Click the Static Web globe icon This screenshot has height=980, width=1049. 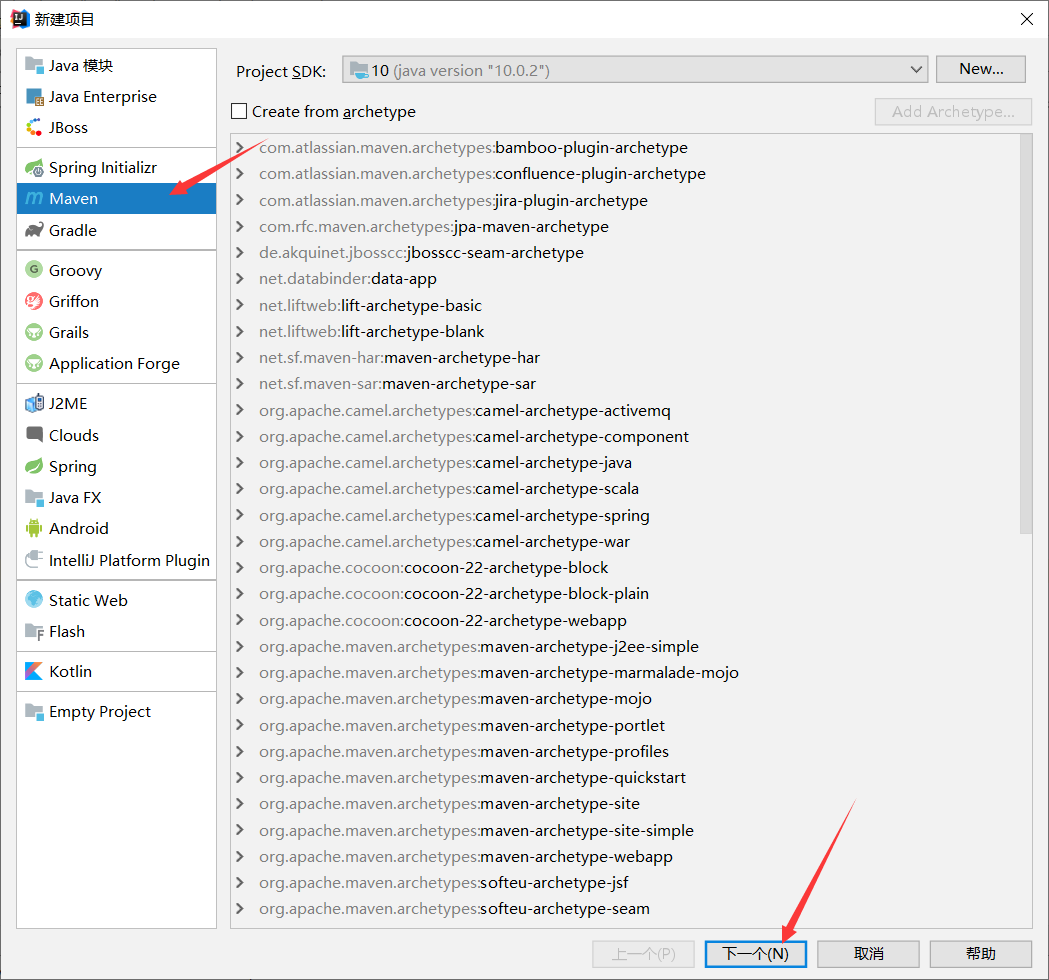coord(34,599)
